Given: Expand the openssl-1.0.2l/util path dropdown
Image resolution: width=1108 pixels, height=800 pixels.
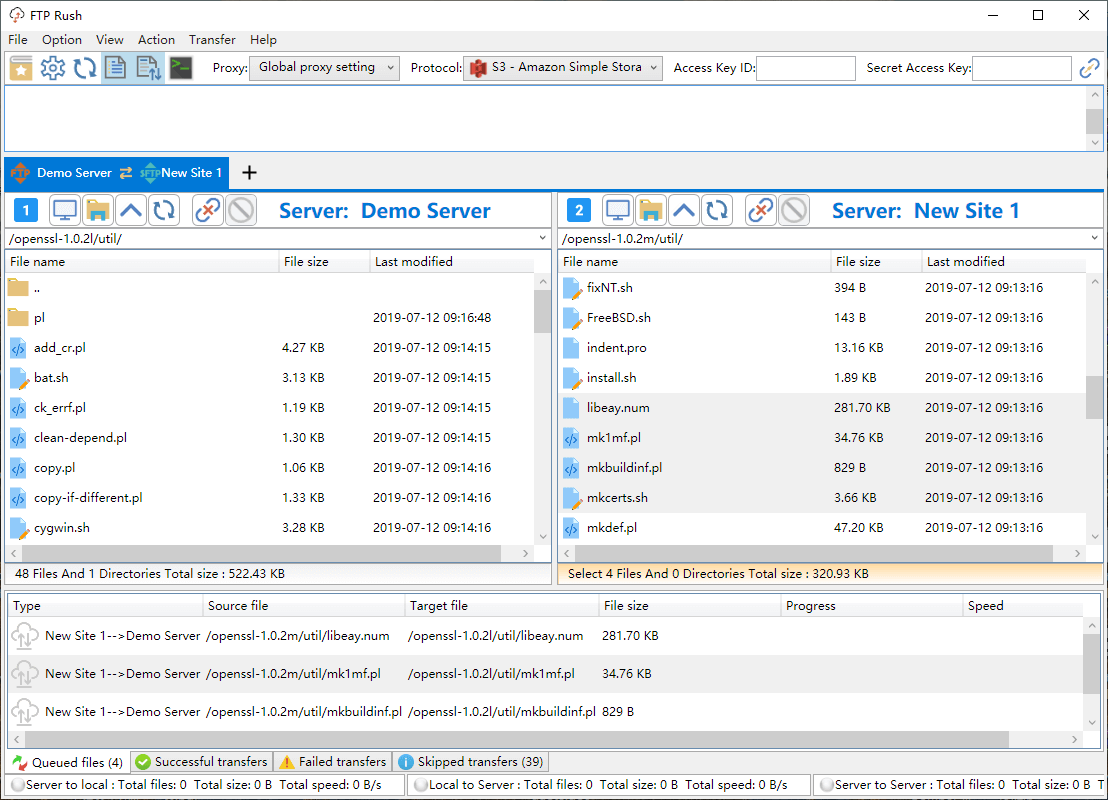Looking at the screenshot, I should point(543,238).
